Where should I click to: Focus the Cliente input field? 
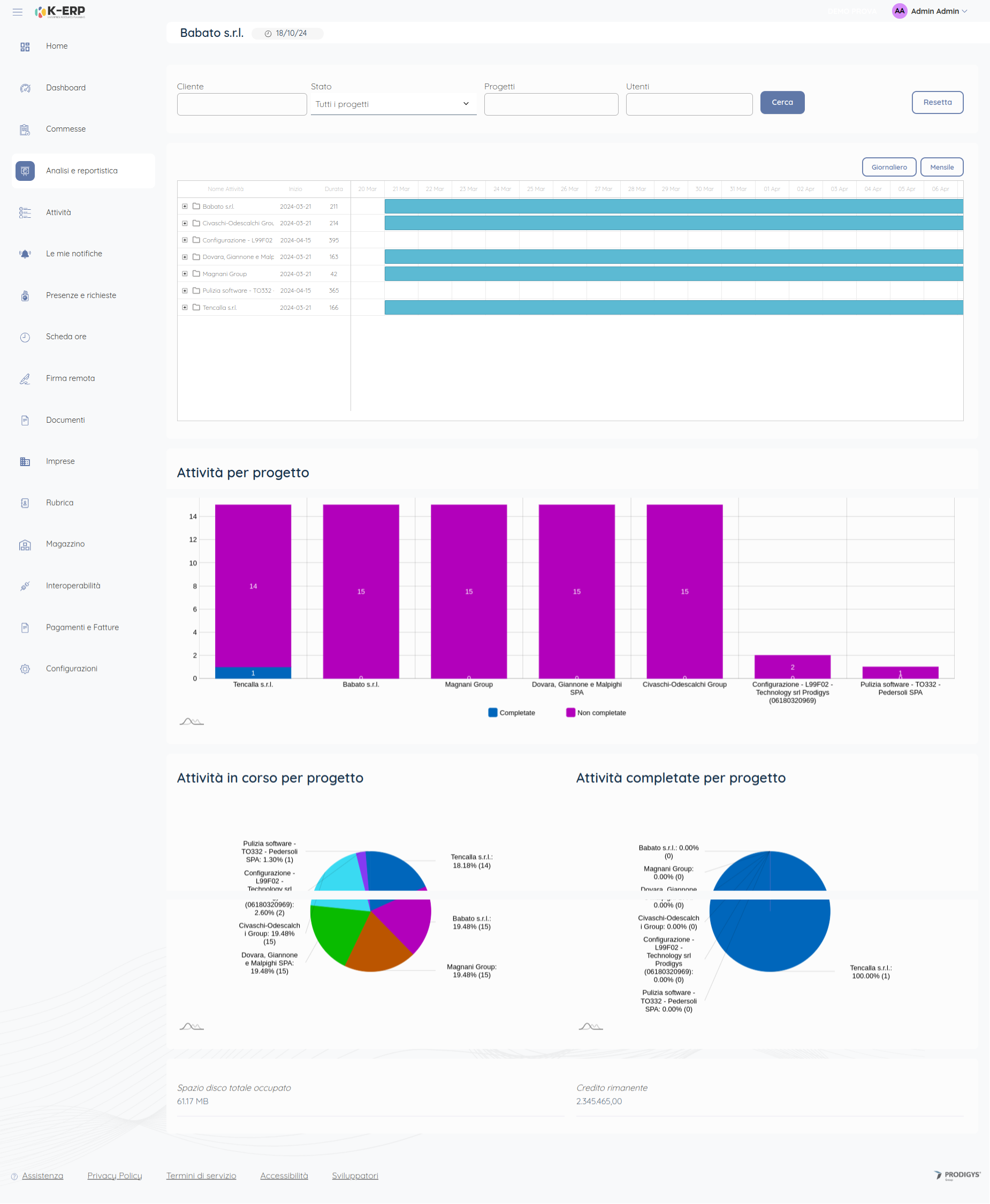pos(242,104)
